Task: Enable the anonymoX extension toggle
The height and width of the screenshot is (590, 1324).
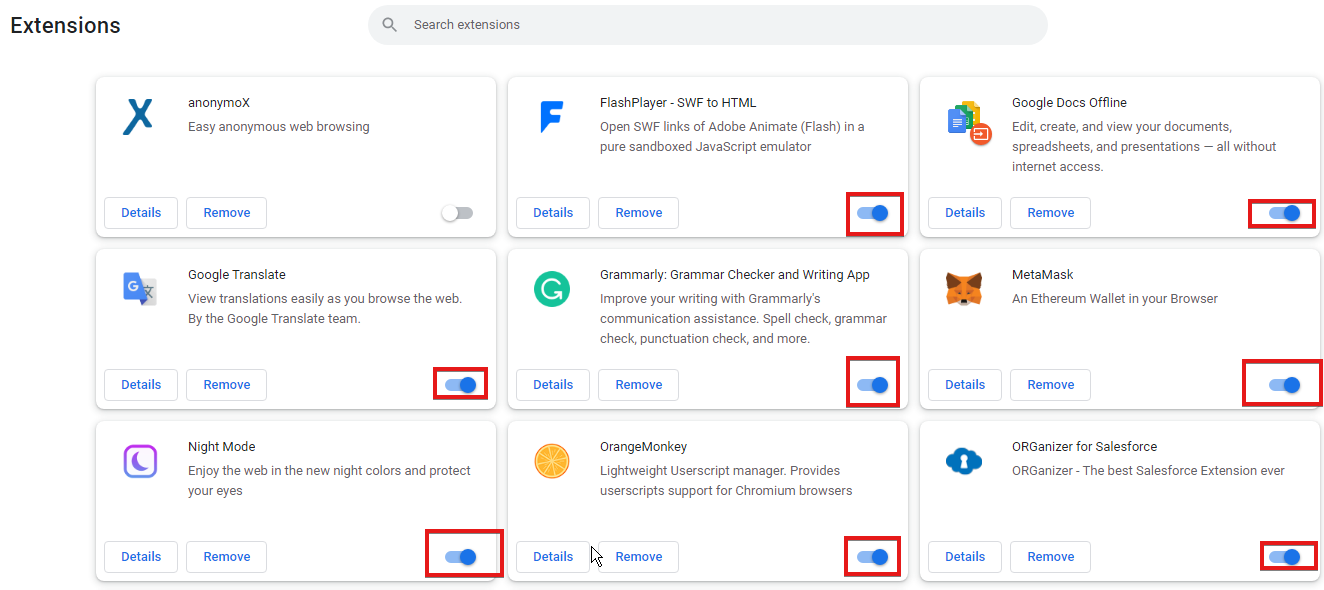Action: pos(457,213)
